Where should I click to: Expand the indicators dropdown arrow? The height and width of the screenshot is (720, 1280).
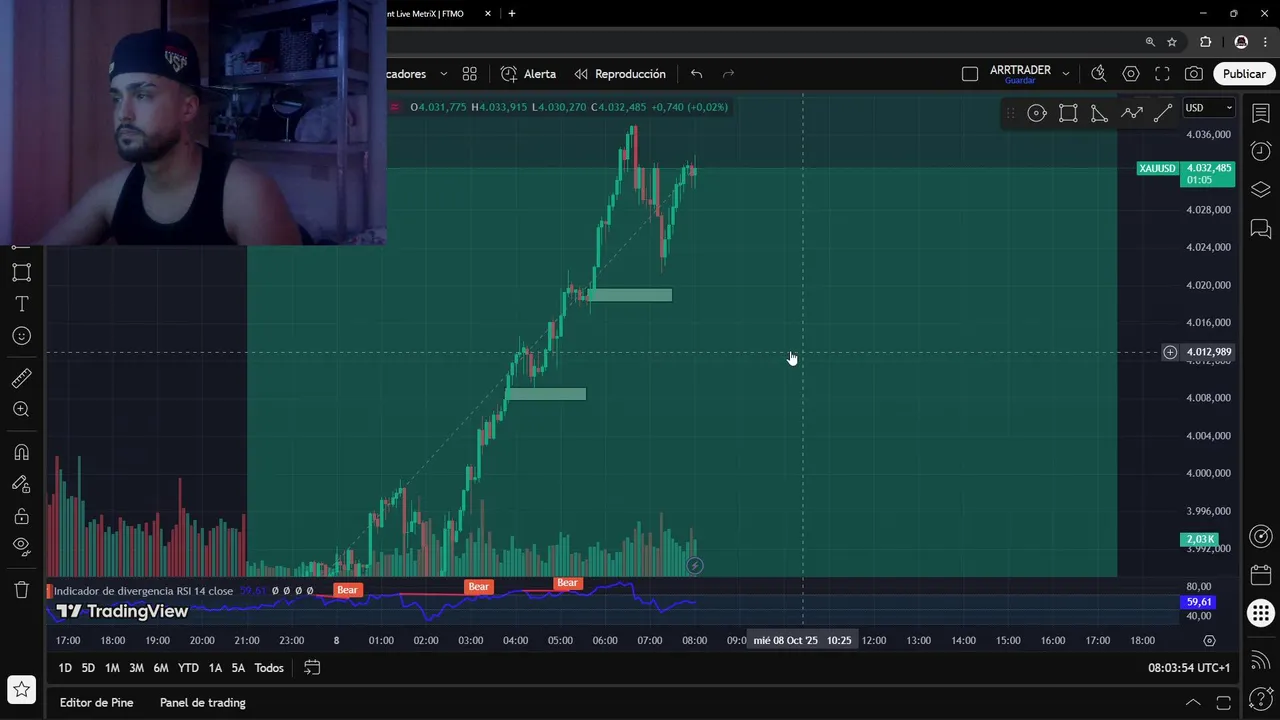[443, 74]
